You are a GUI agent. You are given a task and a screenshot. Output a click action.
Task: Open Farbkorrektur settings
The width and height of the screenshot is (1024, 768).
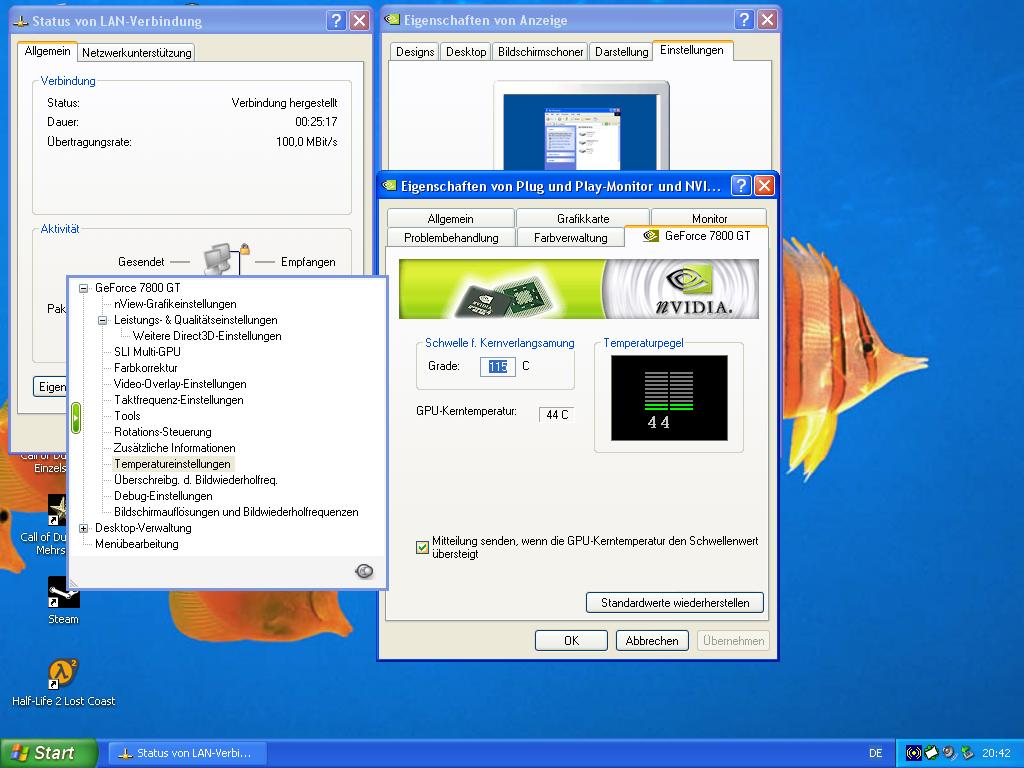tap(146, 368)
